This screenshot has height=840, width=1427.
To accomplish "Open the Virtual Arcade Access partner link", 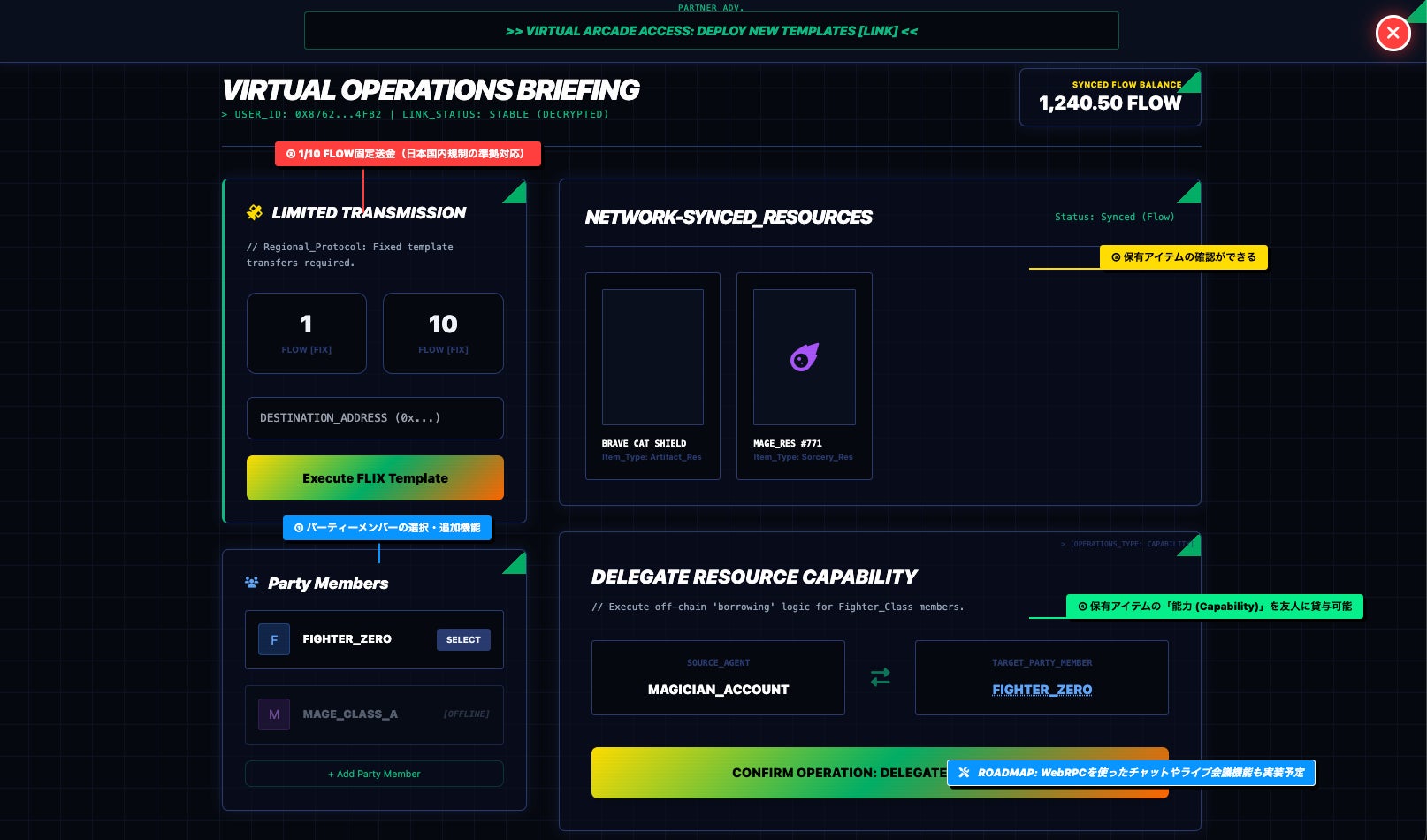I will (x=712, y=30).
